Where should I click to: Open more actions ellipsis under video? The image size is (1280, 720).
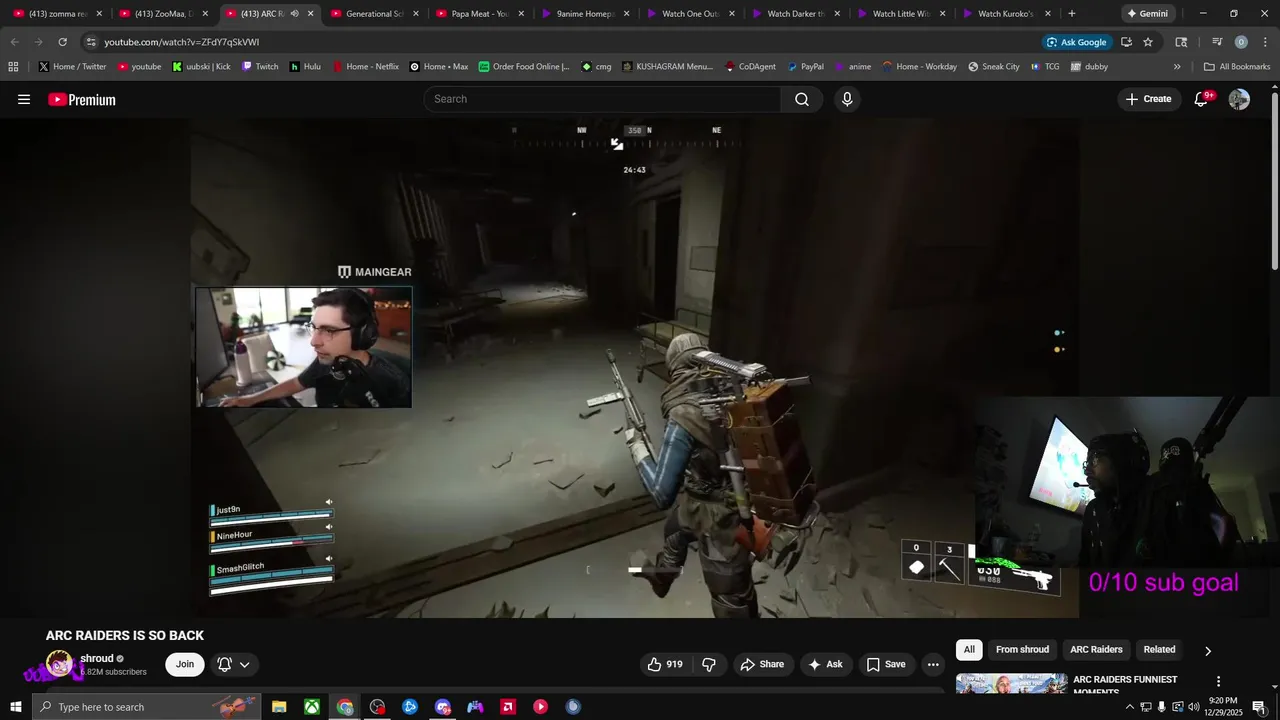(933, 664)
